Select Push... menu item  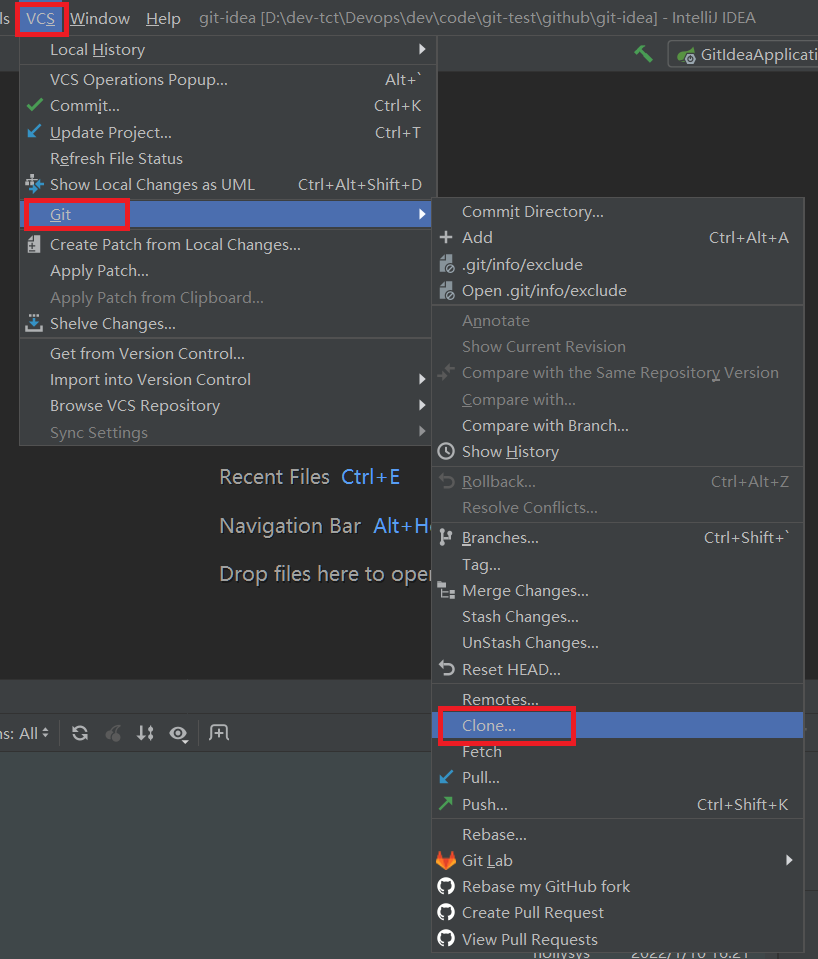pyautogui.click(x=618, y=804)
